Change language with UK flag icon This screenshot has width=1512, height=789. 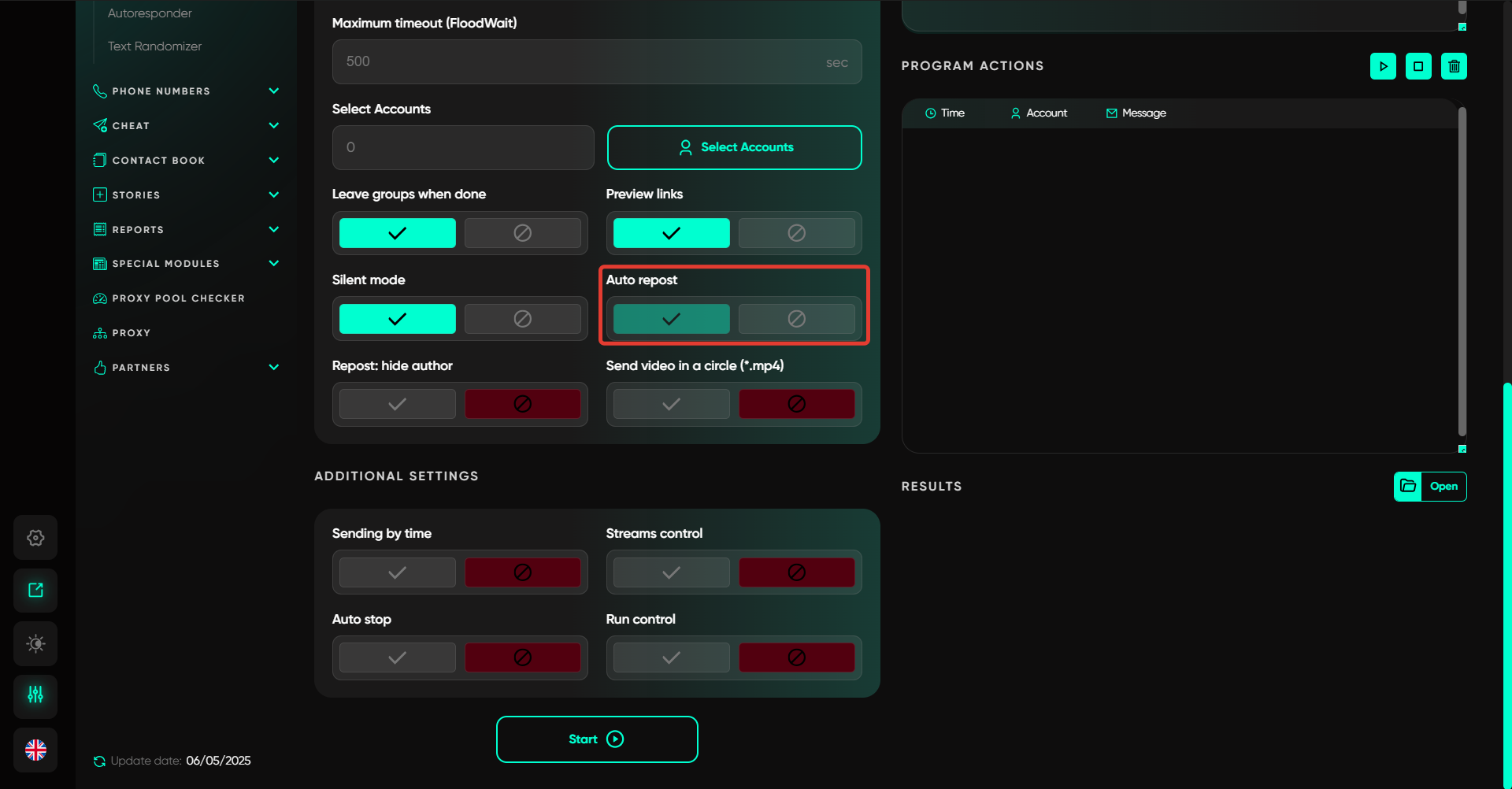[x=35, y=750]
